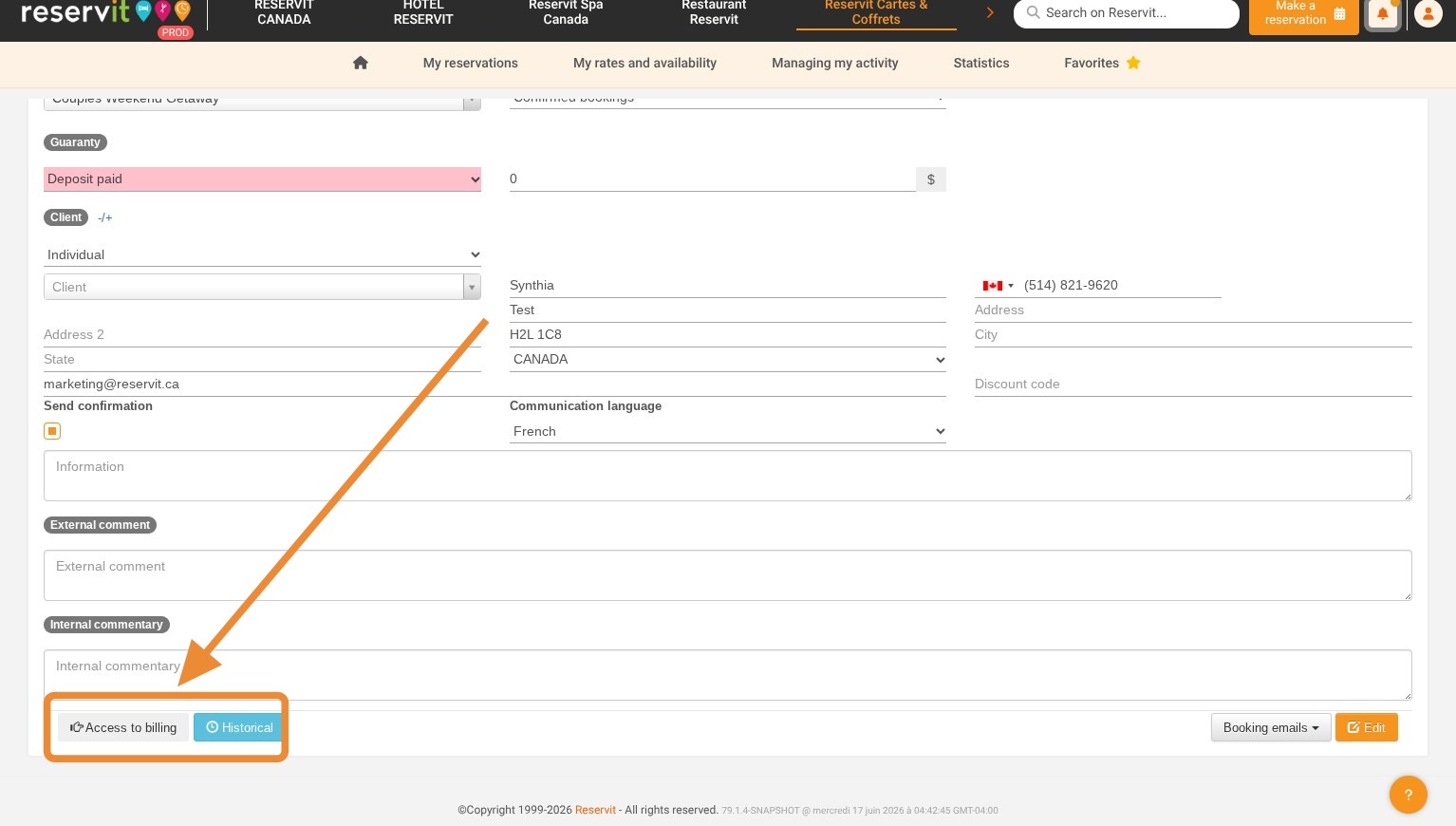The height and width of the screenshot is (826, 1456).
Task: Click the Historical button
Action: pyautogui.click(x=239, y=727)
